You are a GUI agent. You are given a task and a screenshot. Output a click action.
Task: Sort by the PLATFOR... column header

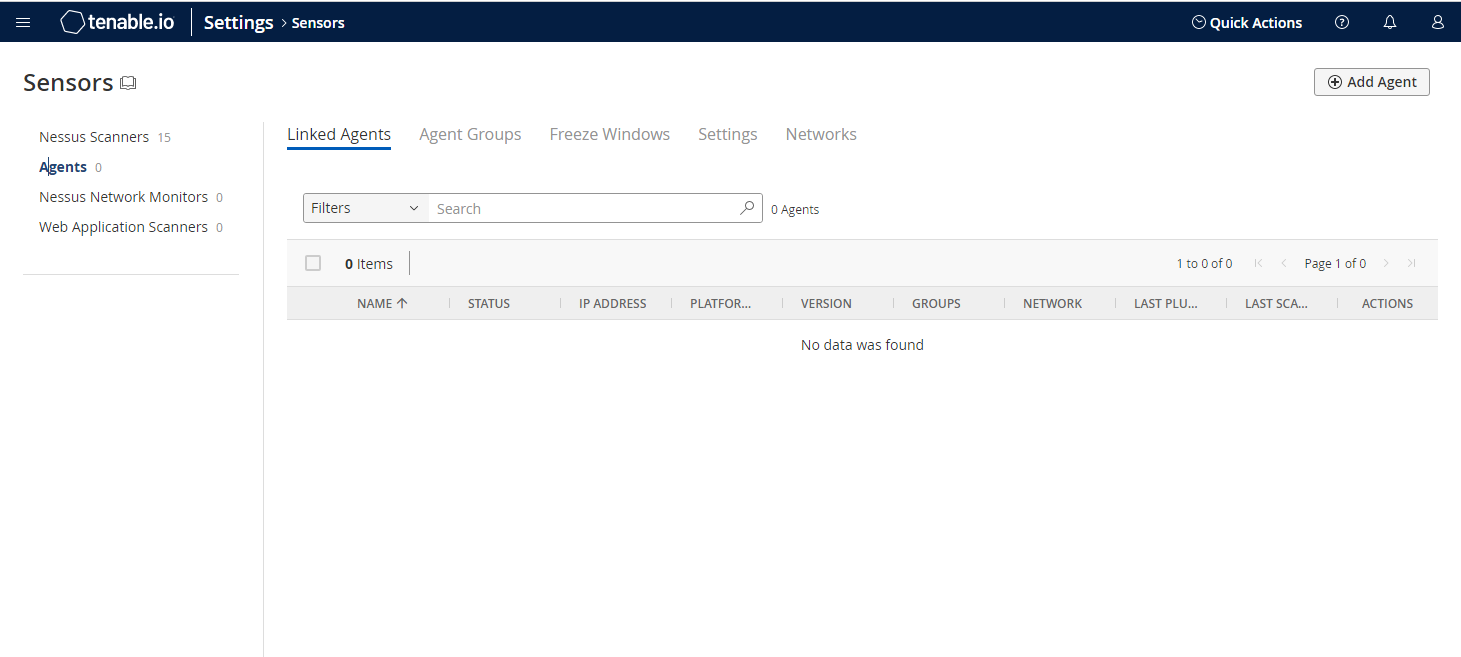(721, 303)
